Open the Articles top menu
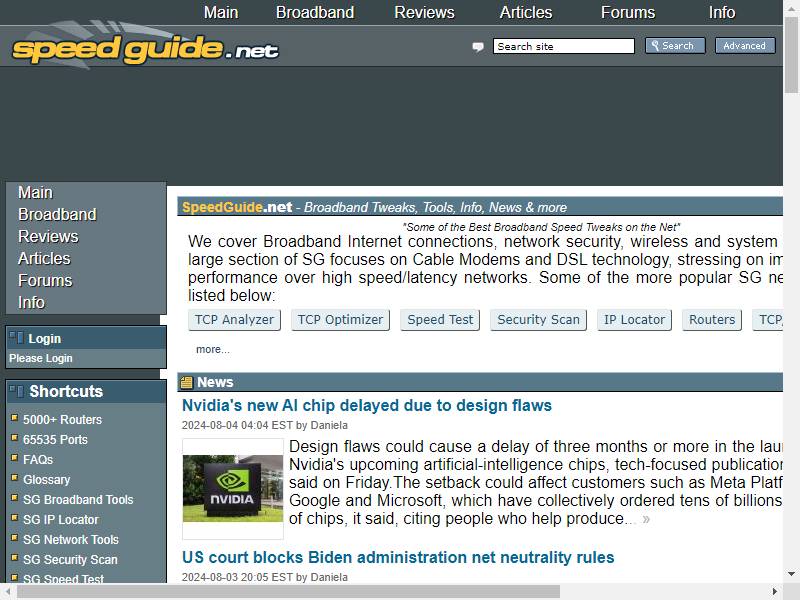The image size is (800, 600). 526,12
